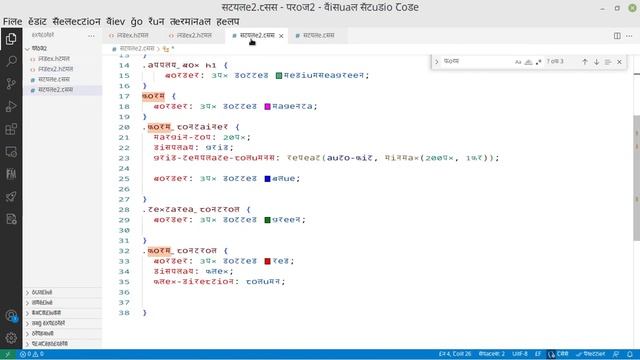Open the Extensions view squares icon
This screenshot has width=640, height=360.
click(11, 129)
